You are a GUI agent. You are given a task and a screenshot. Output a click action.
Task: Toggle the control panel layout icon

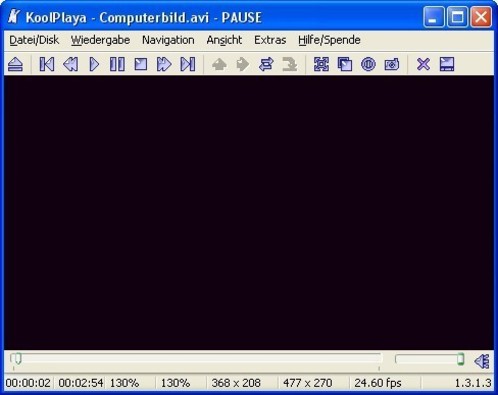447,64
